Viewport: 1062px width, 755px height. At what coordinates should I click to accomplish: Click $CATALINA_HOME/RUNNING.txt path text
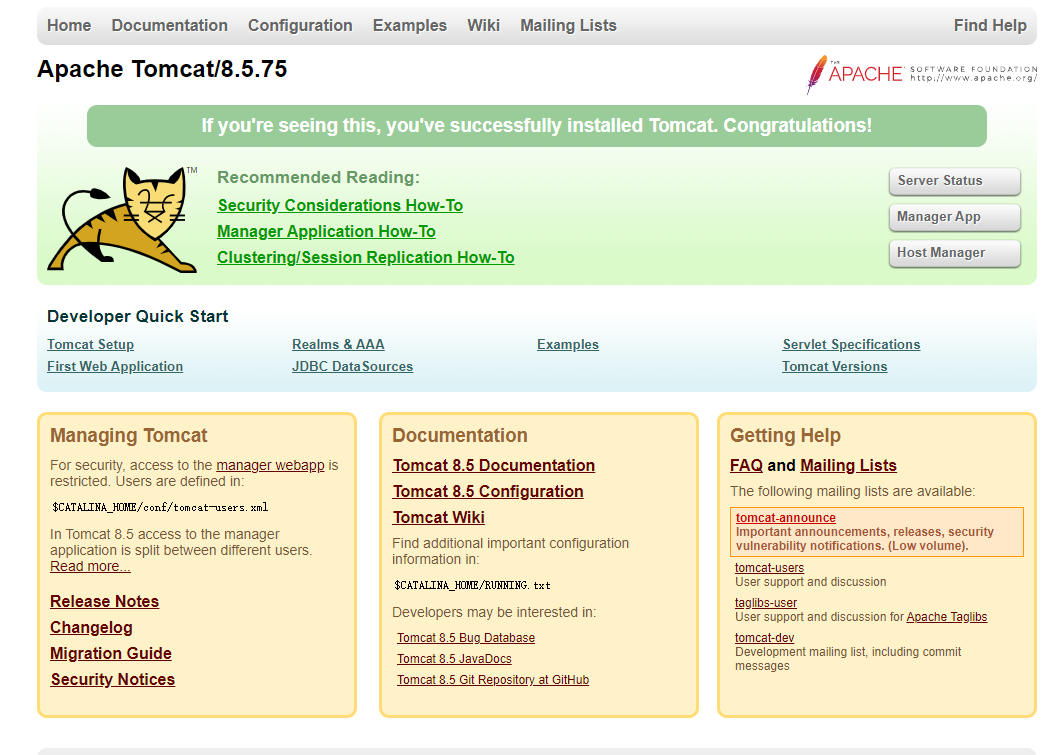472,585
